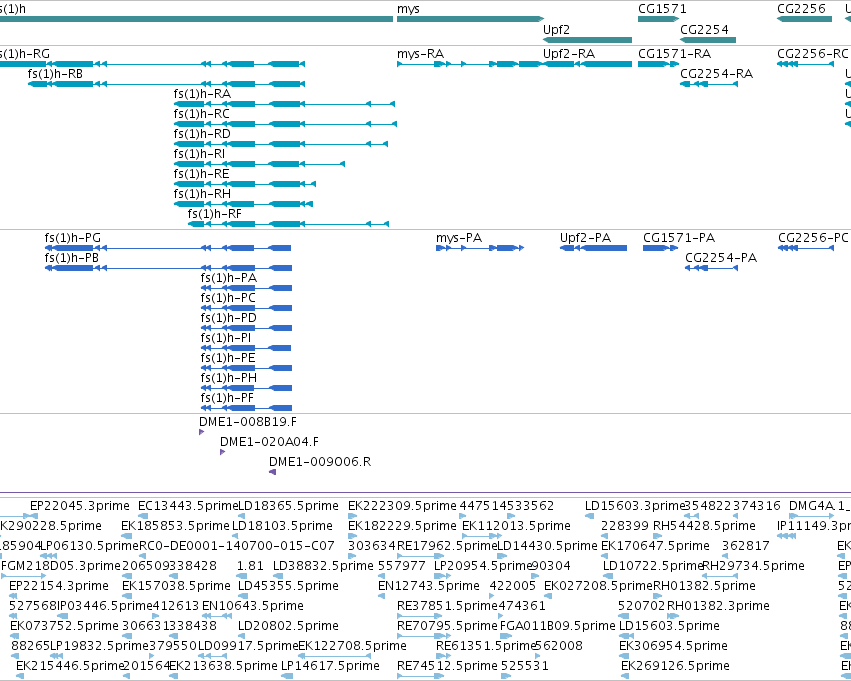Click the mys-PA protein label
This screenshot has height=681, width=851.
(x=459, y=238)
